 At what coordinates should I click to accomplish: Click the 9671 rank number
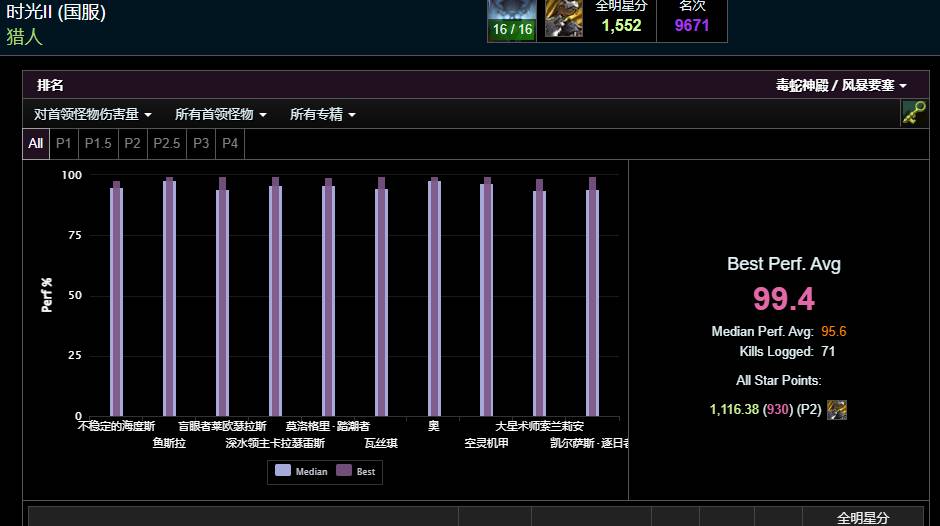click(692, 25)
